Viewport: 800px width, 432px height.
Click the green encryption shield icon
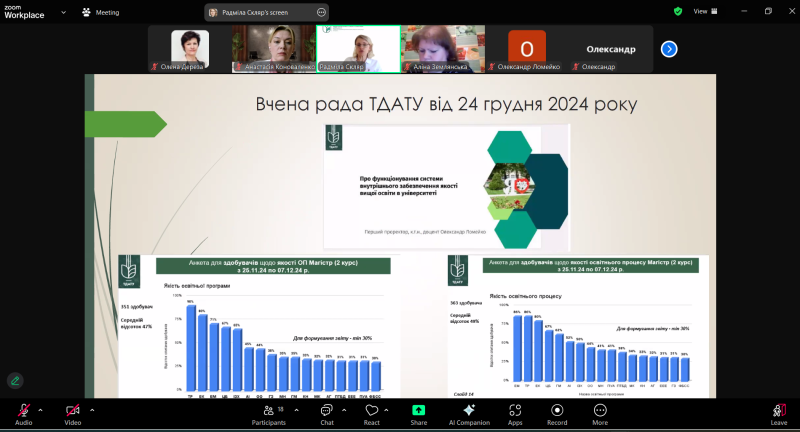[x=678, y=11]
